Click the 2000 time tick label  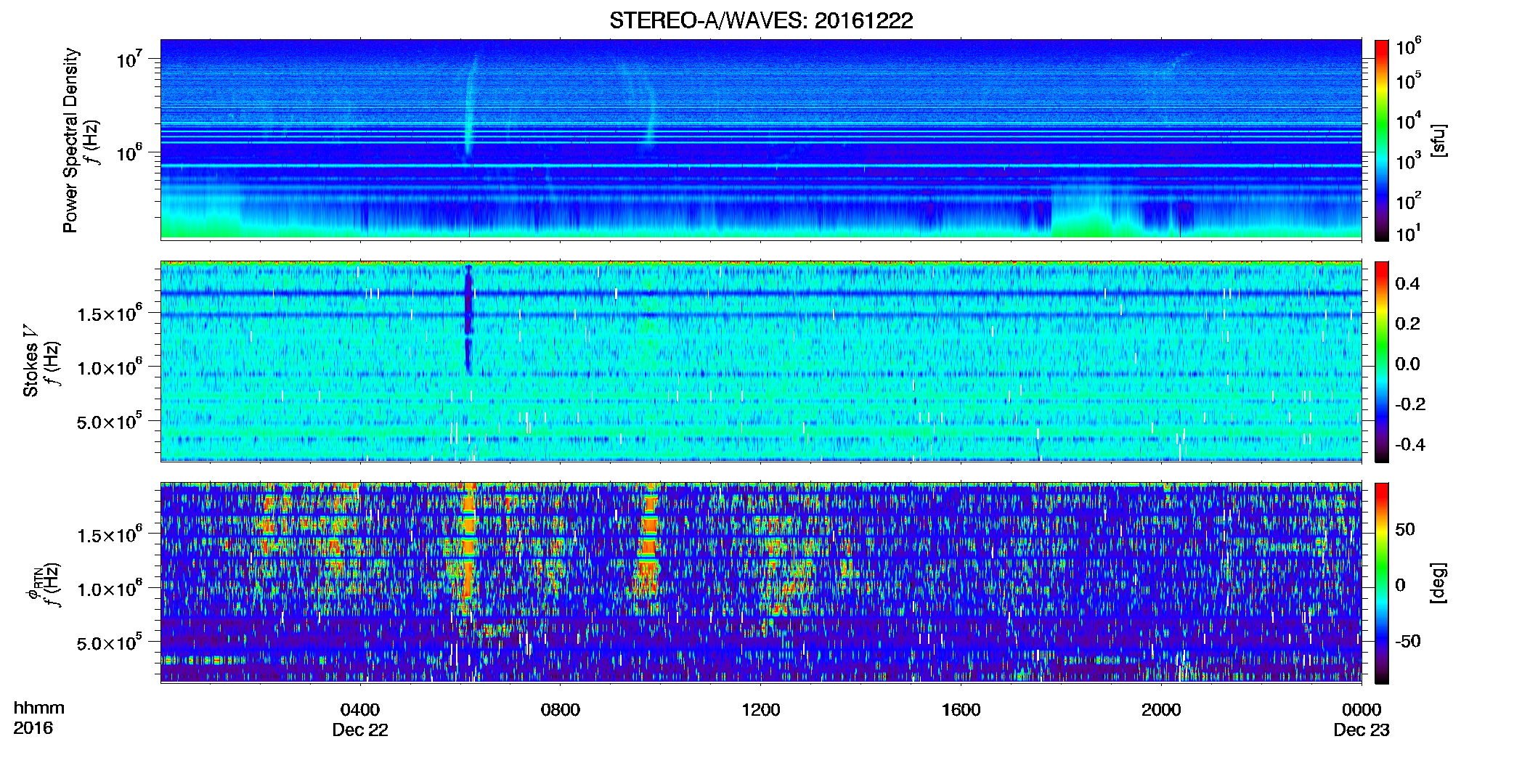[1161, 709]
